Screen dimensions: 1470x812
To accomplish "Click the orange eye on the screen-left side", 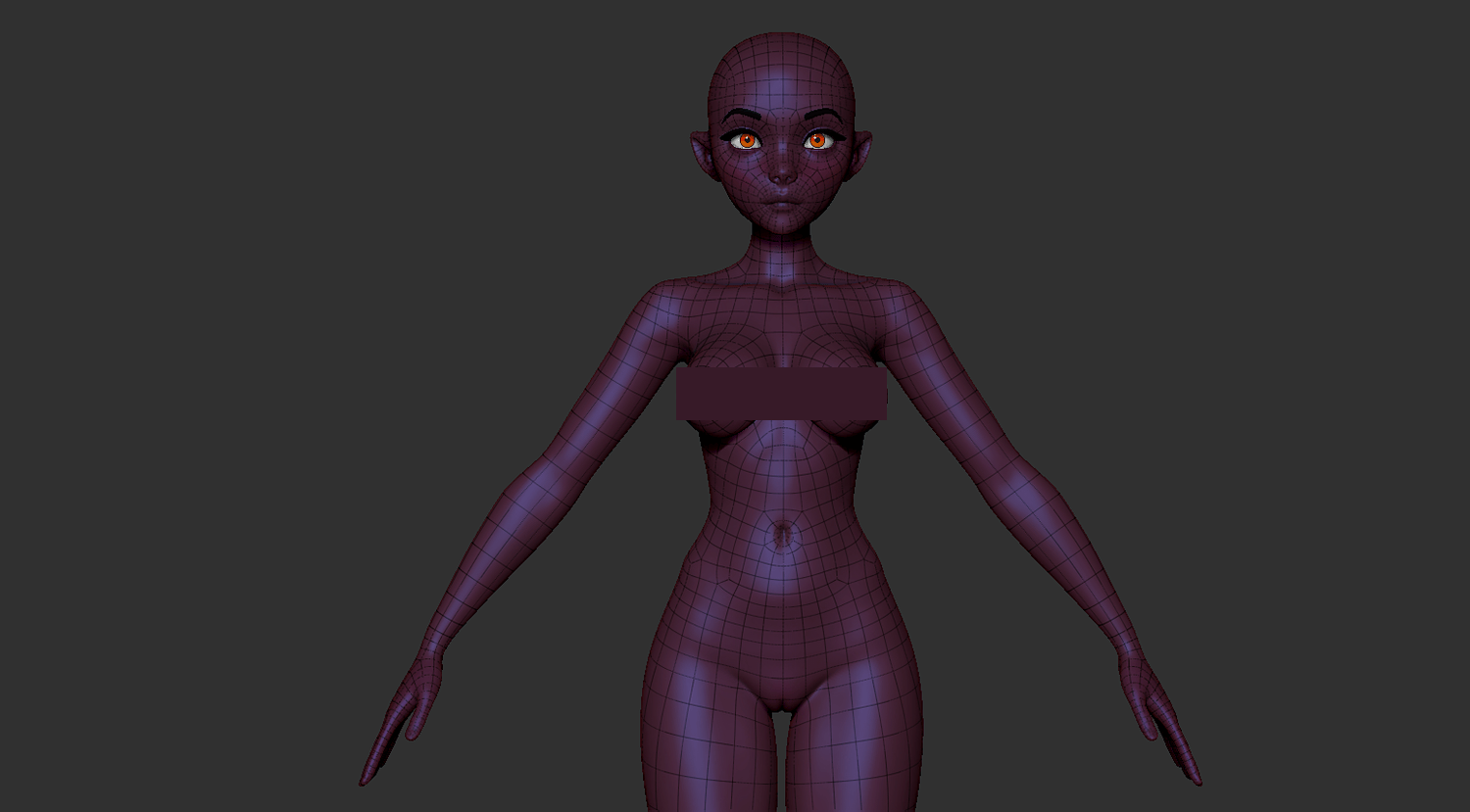I will click(x=746, y=141).
